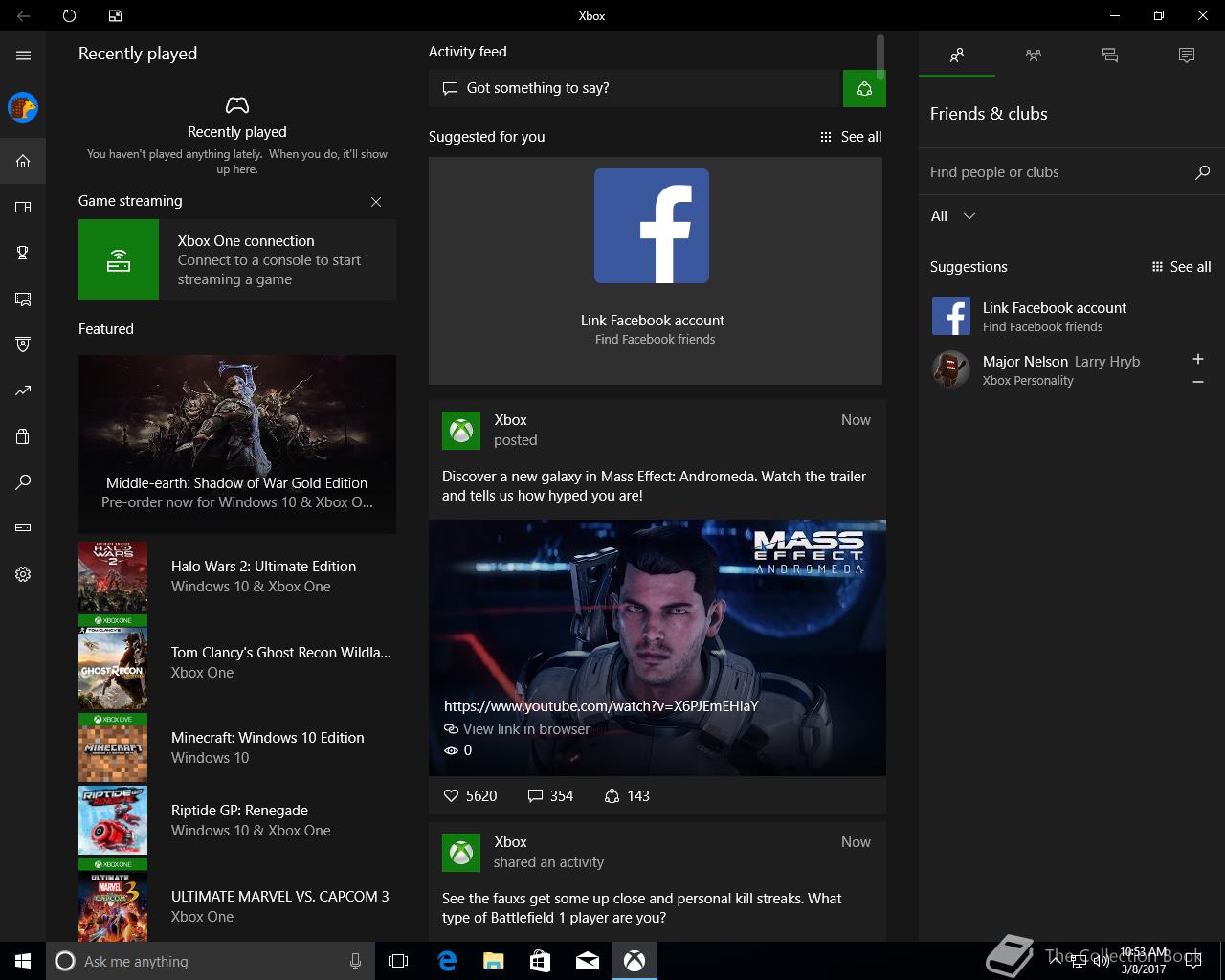Image resolution: width=1225 pixels, height=980 pixels.
Task: Refresh the Xbox app page
Action: (69, 15)
